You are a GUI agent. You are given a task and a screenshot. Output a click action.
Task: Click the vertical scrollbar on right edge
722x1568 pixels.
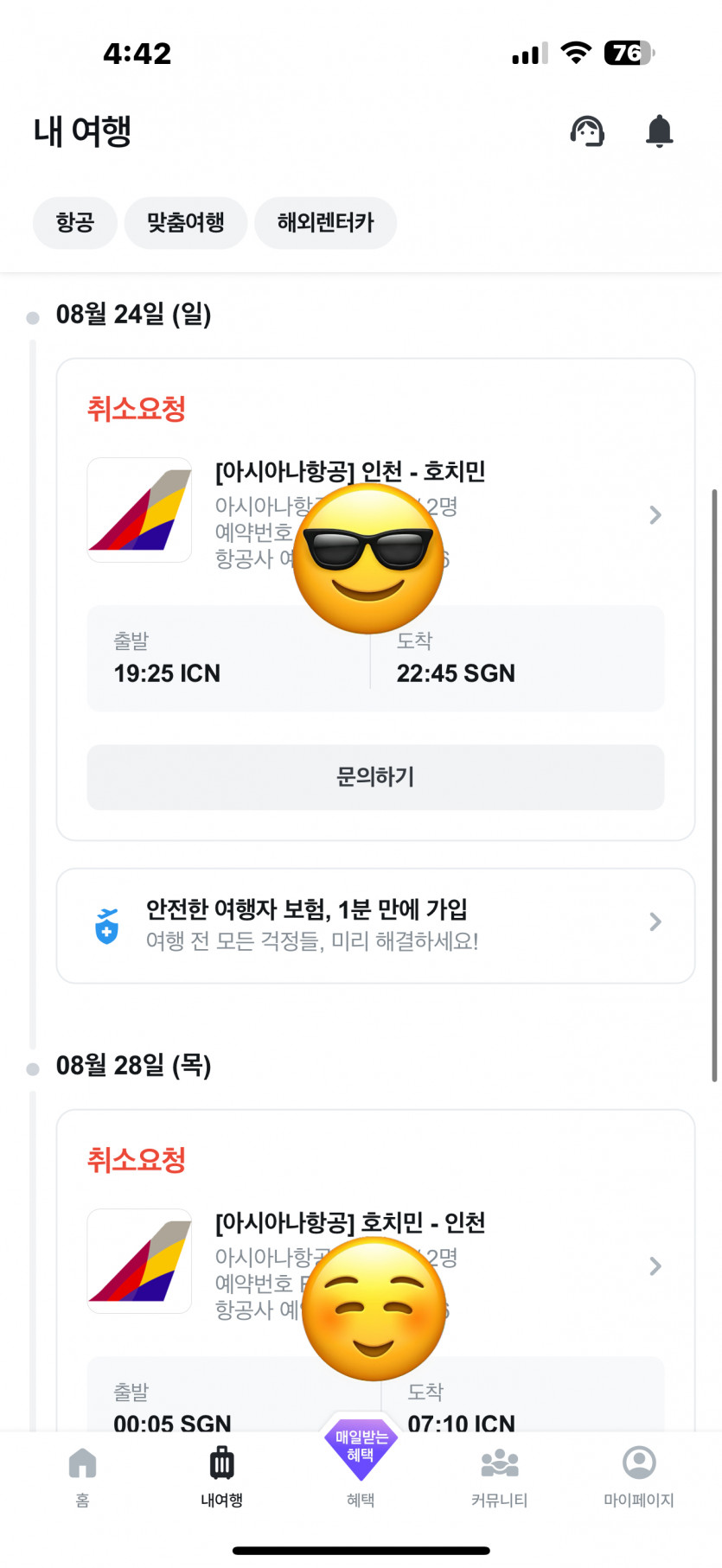pyautogui.click(x=714, y=785)
